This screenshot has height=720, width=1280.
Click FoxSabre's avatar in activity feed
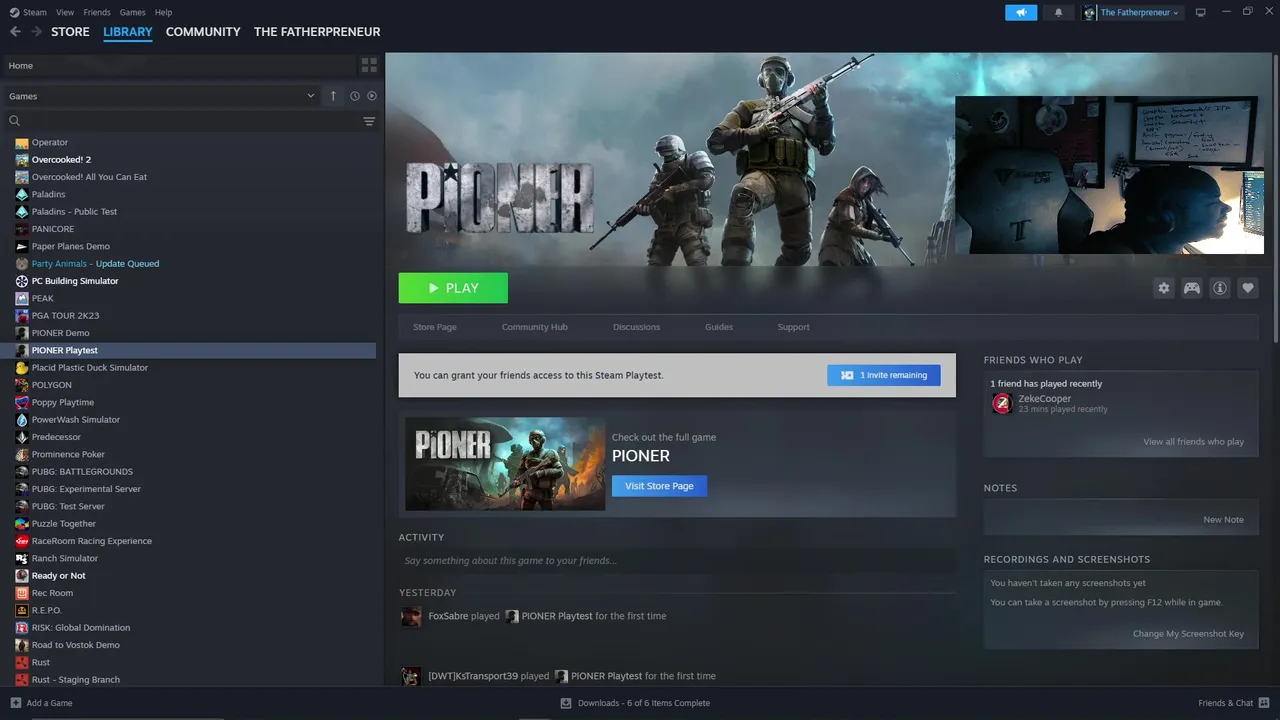411,617
